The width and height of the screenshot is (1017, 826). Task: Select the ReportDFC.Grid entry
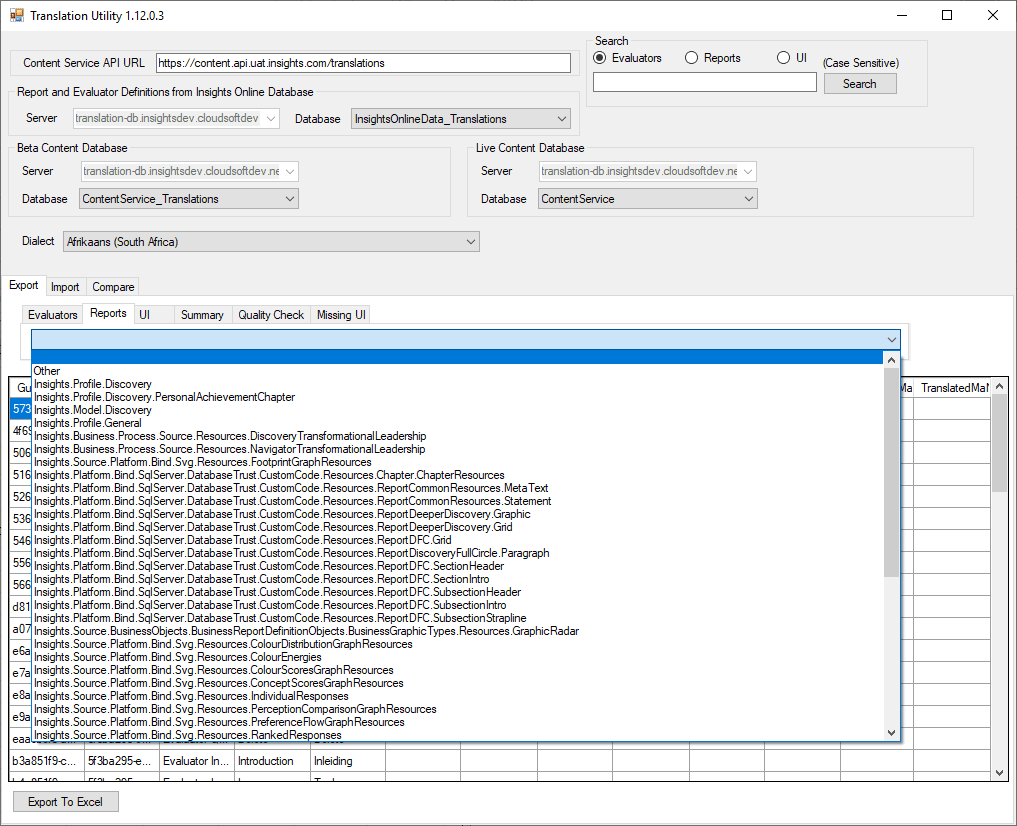[457, 539]
